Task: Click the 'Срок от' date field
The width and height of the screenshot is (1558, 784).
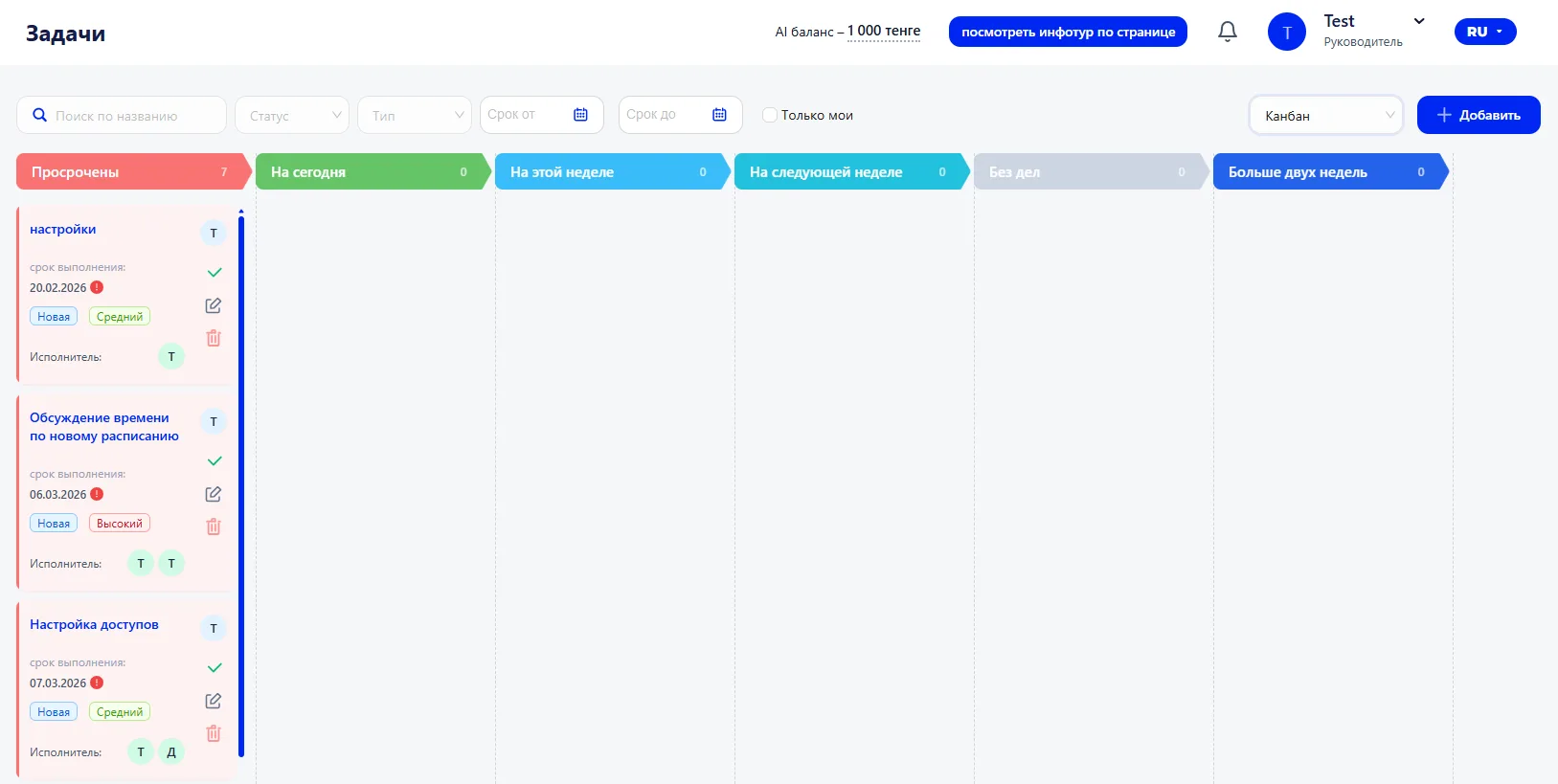Action: pyautogui.click(x=541, y=115)
